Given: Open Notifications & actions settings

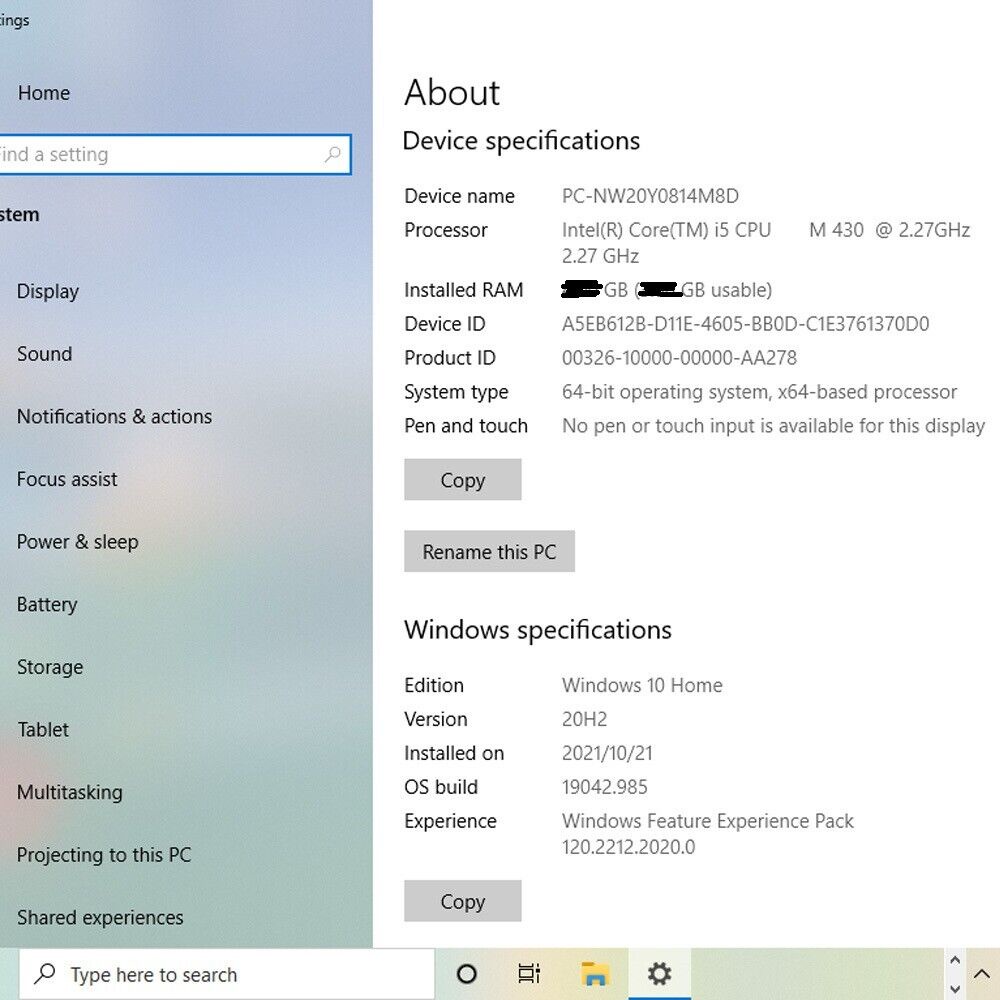Looking at the screenshot, I should [x=115, y=416].
